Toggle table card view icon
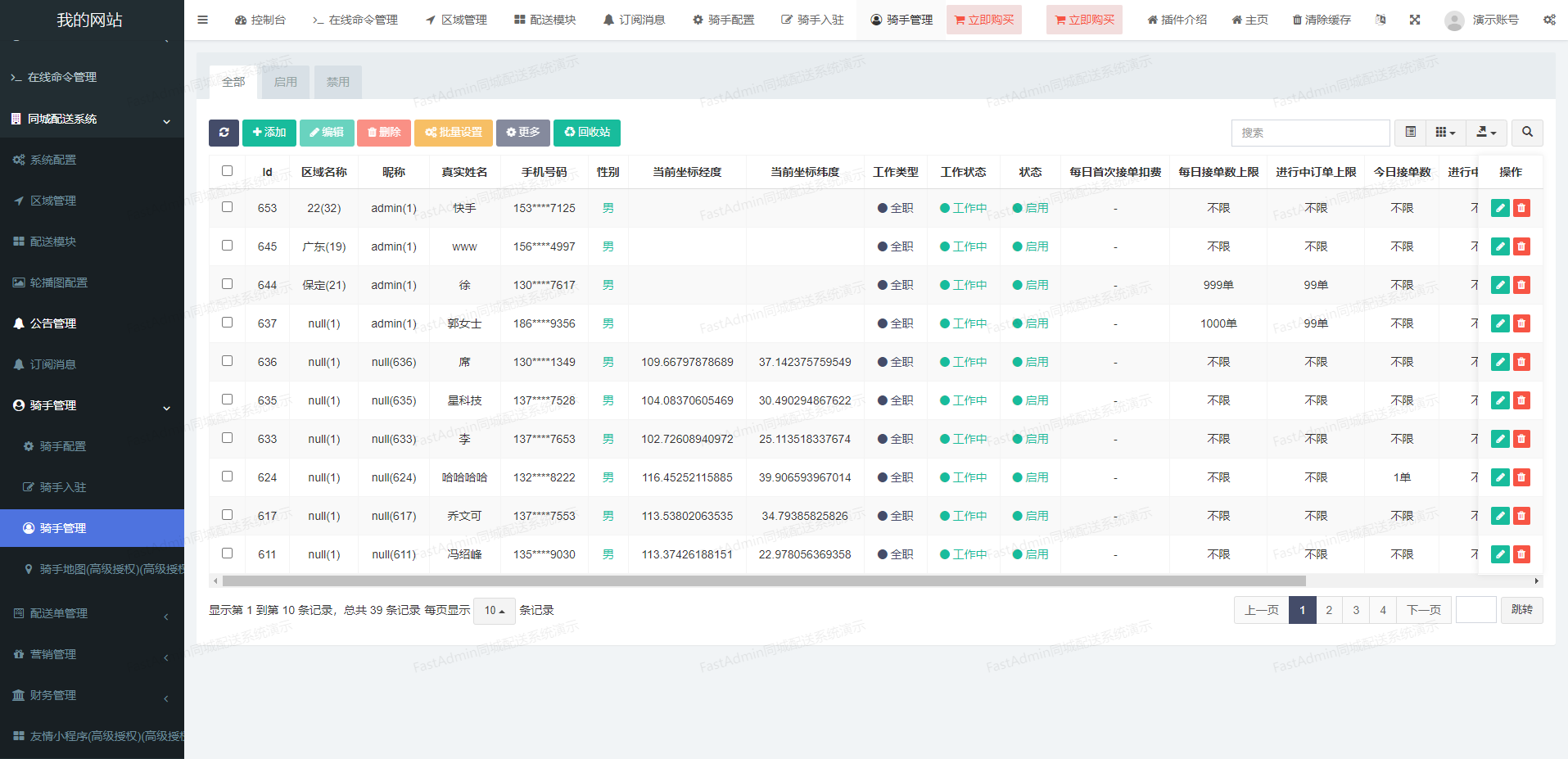1568x759 pixels. click(1410, 133)
